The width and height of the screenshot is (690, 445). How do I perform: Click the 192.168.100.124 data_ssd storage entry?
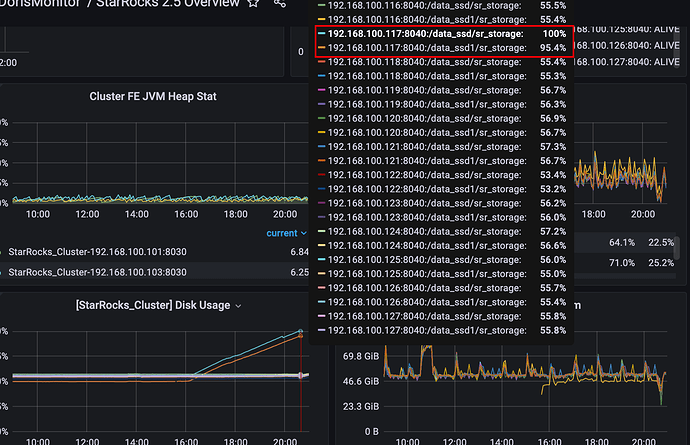click(x=442, y=232)
